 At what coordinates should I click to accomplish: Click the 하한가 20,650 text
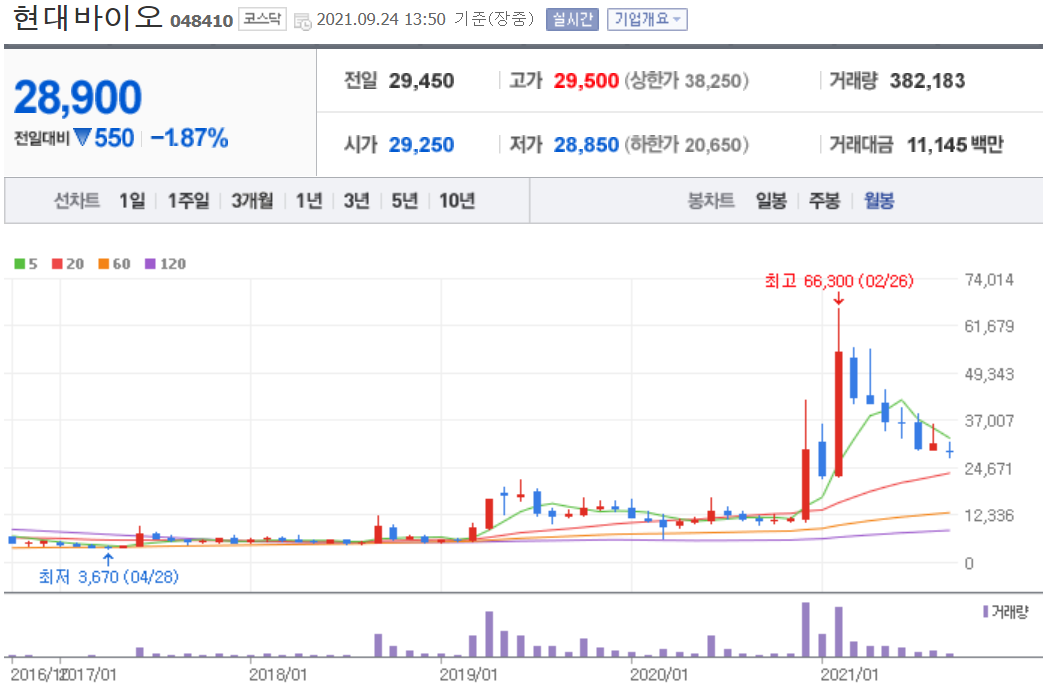coord(686,144)
